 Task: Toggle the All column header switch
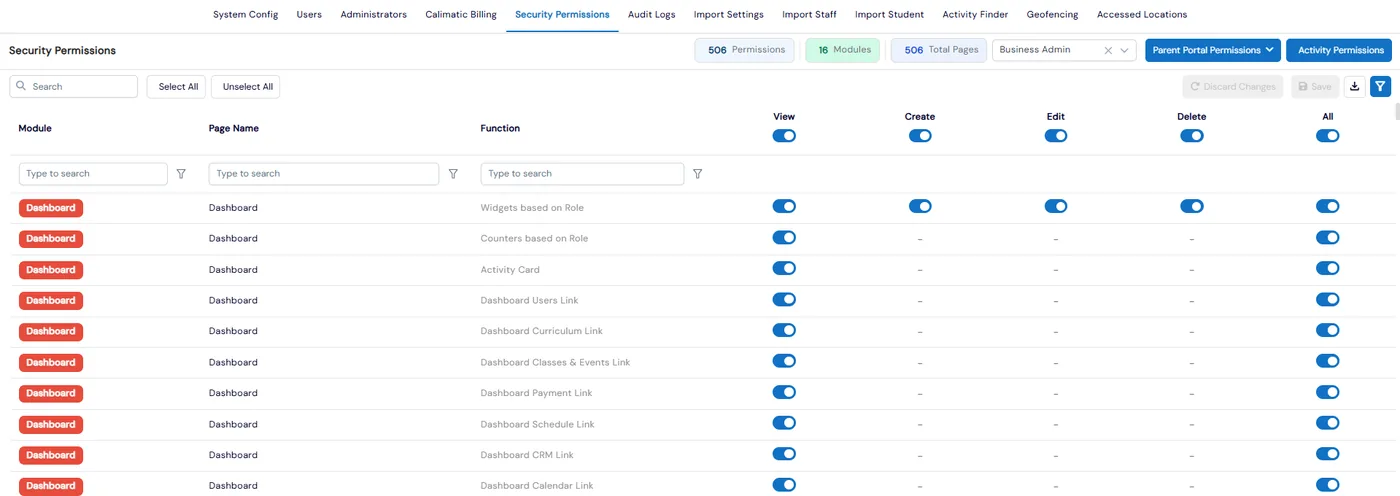click(1328, 136)
